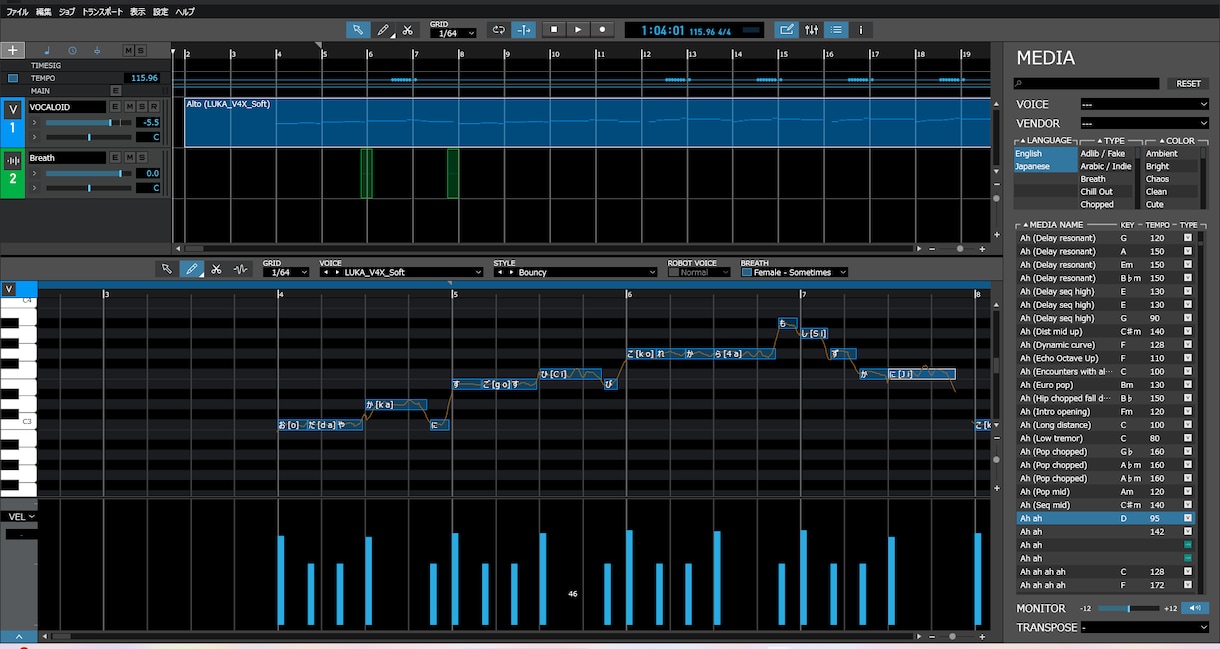Open the 設定 menu

160,12
